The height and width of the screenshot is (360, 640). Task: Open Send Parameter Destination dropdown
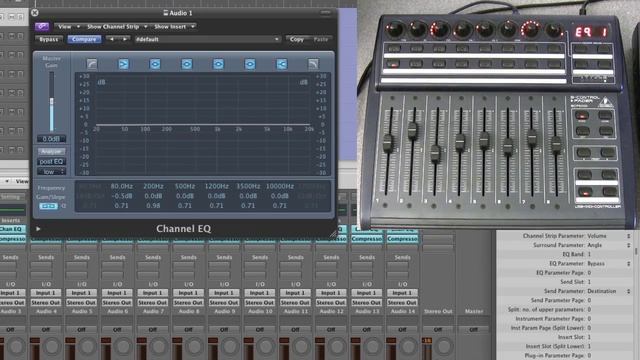pyautogui.click(x=609, y=291)
